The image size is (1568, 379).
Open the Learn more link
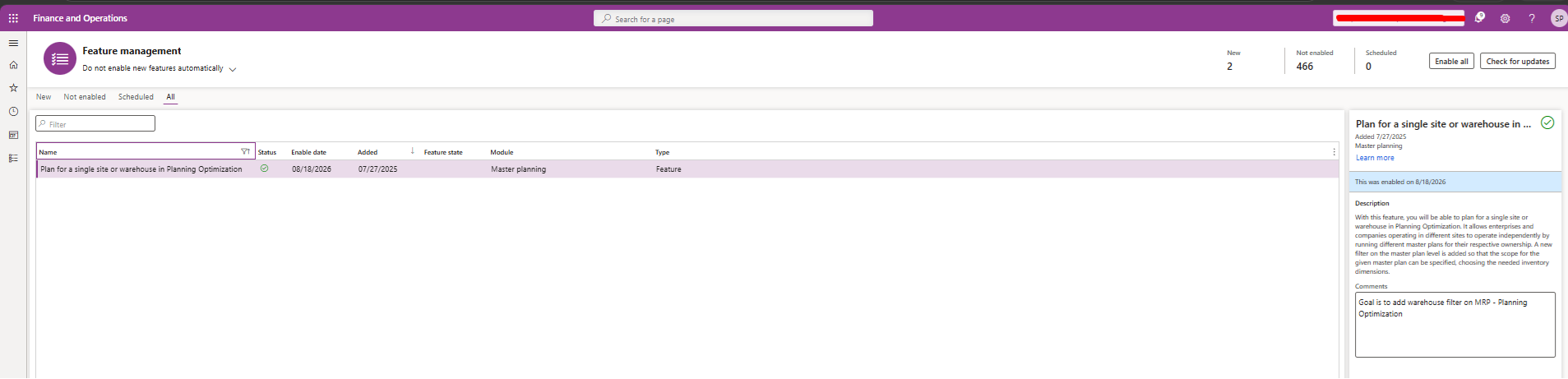click(1375, 158)
